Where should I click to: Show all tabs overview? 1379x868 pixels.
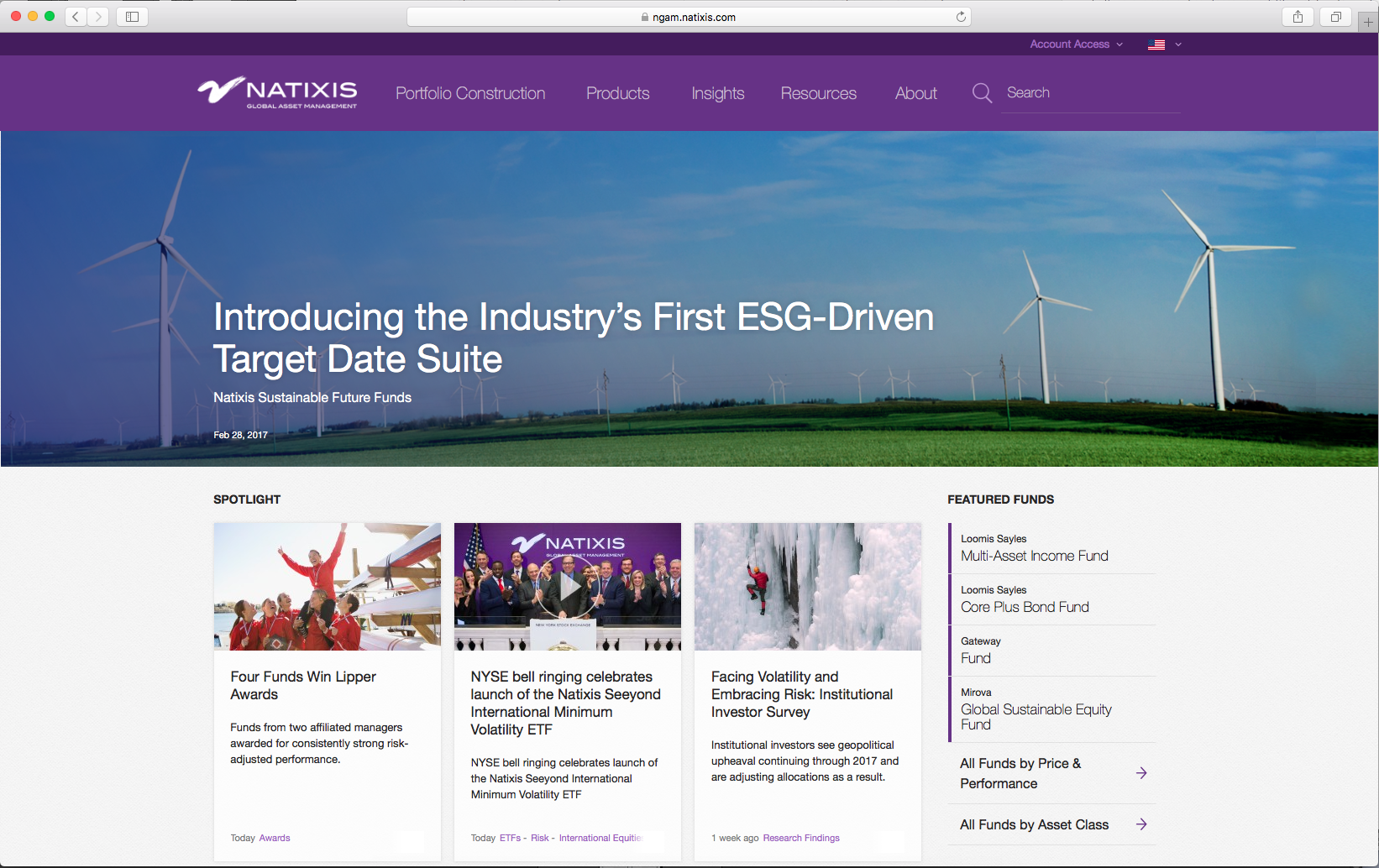point(1336,17)
